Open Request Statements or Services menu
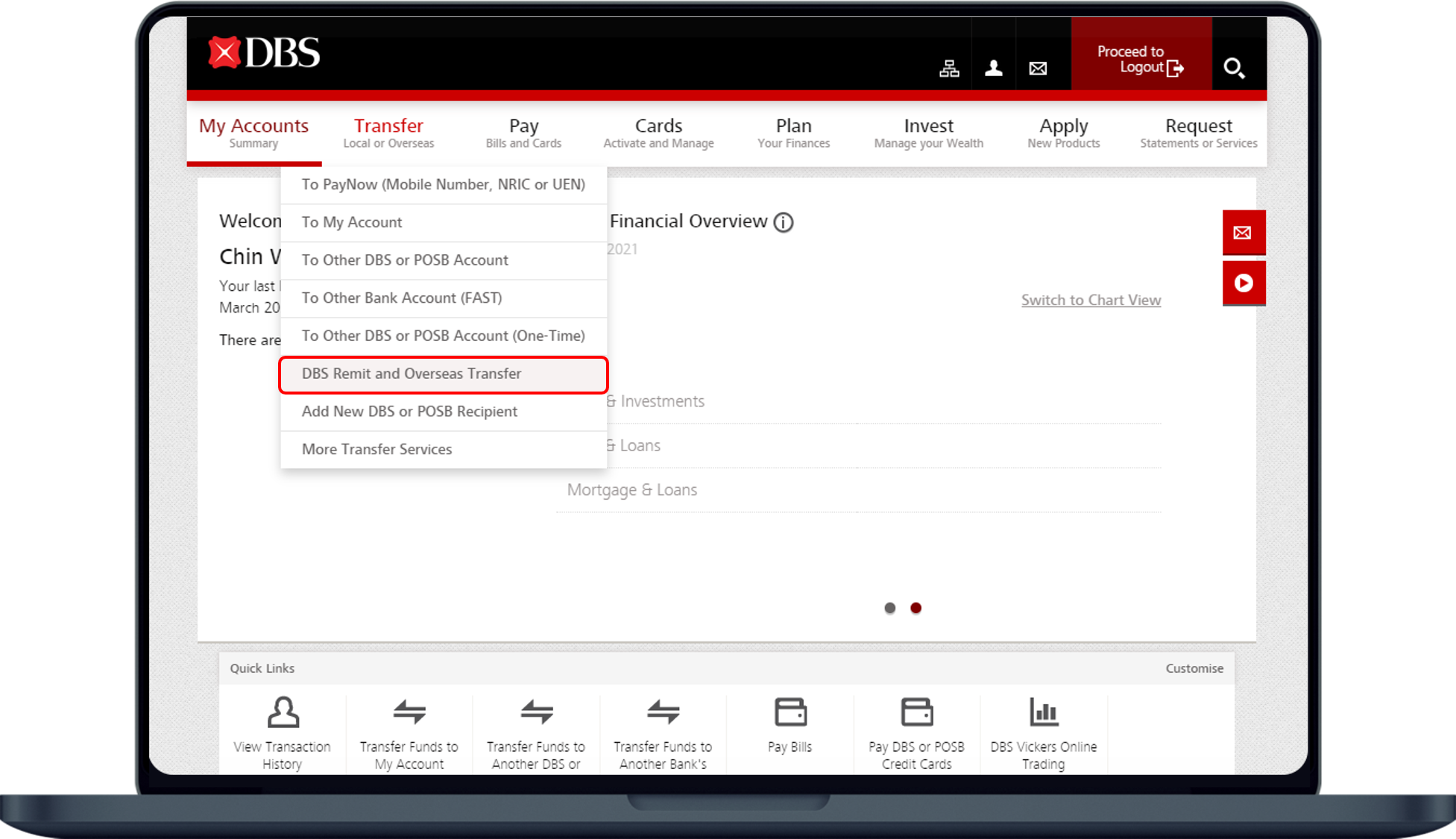Screen dimensions: 1456x839 [x=1199, y=133]
